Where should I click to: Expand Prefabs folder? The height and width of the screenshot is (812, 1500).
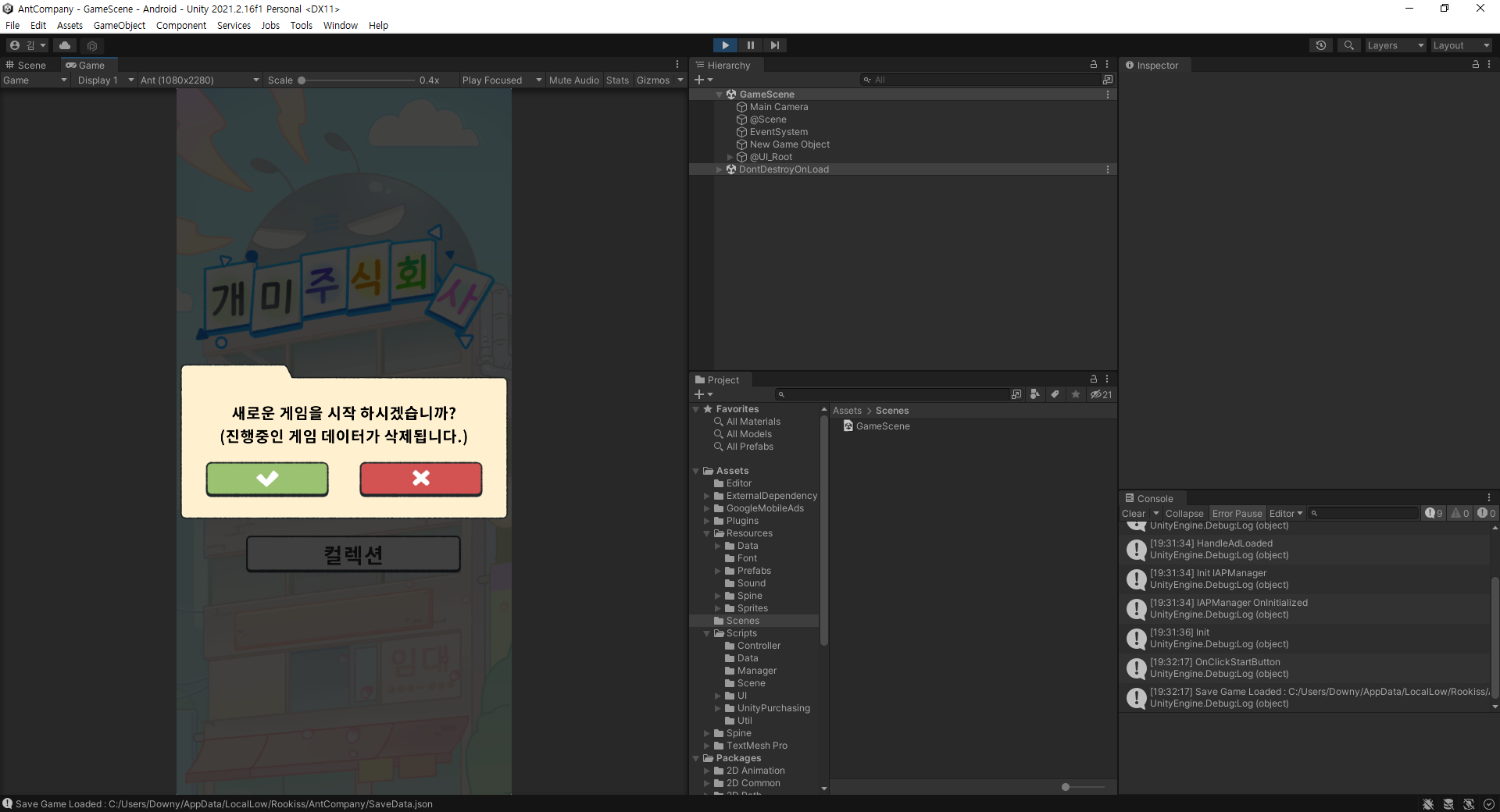[x=718, y=571]
